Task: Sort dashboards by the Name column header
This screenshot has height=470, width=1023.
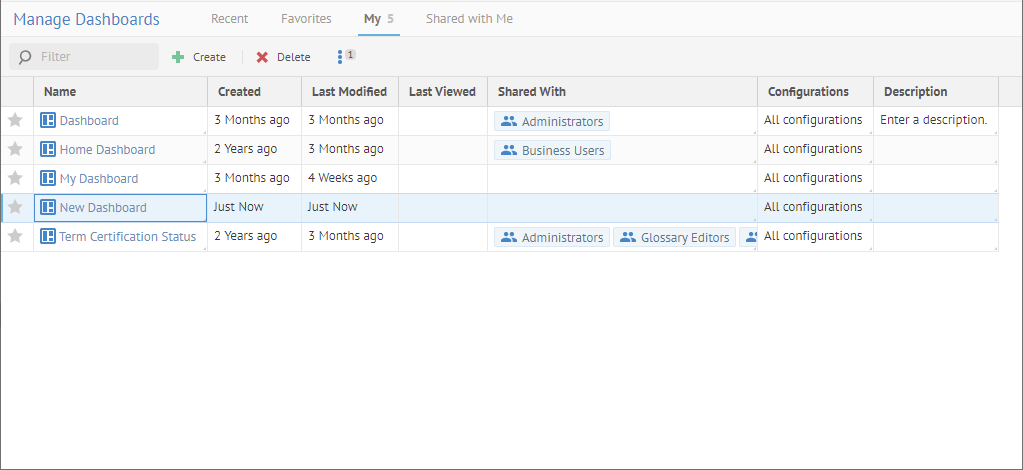Action: (x=60, y=91)
